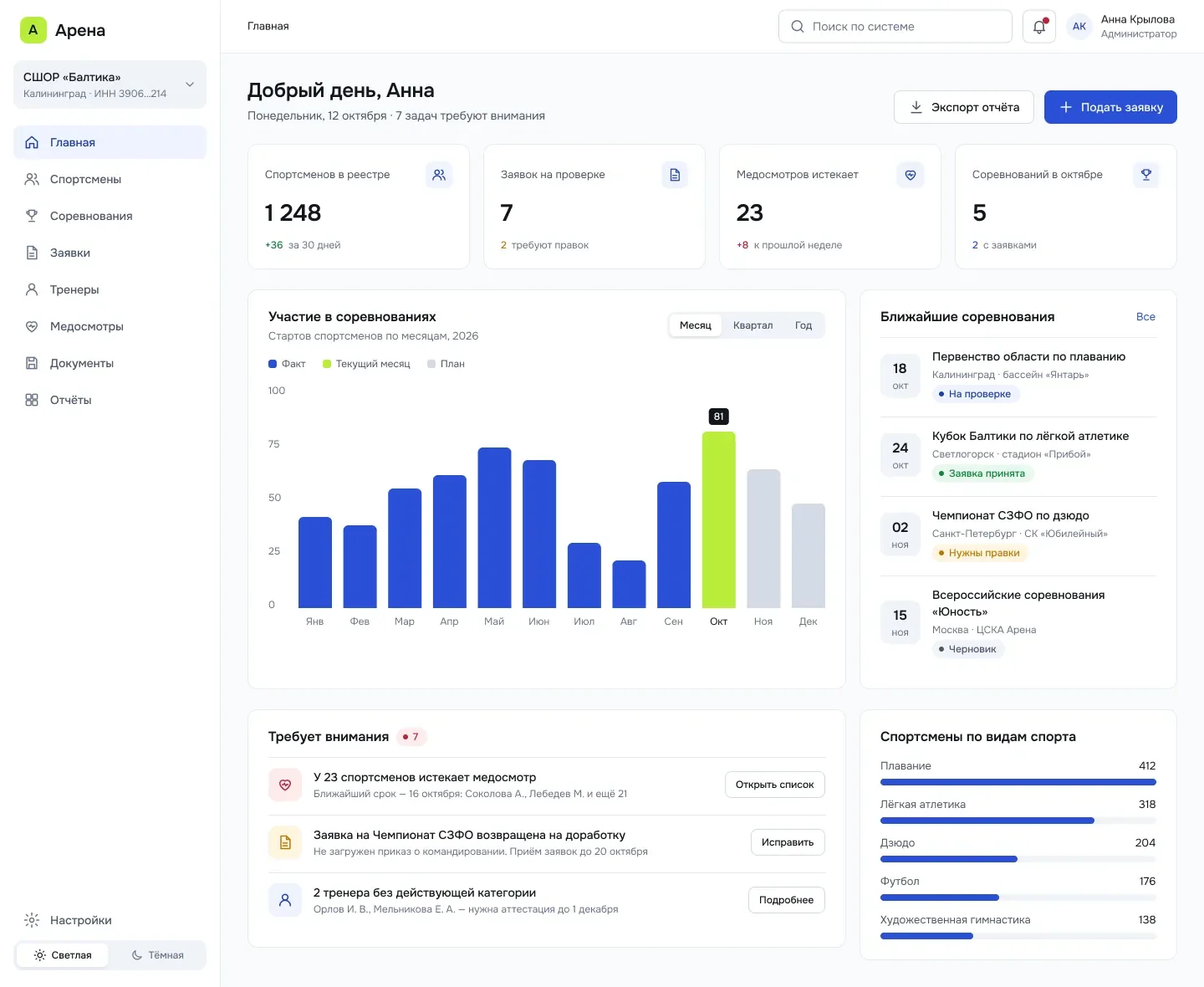Click the 24 окт date badge
This screenshot has width=1204, height=987.
tap(900, 455)
